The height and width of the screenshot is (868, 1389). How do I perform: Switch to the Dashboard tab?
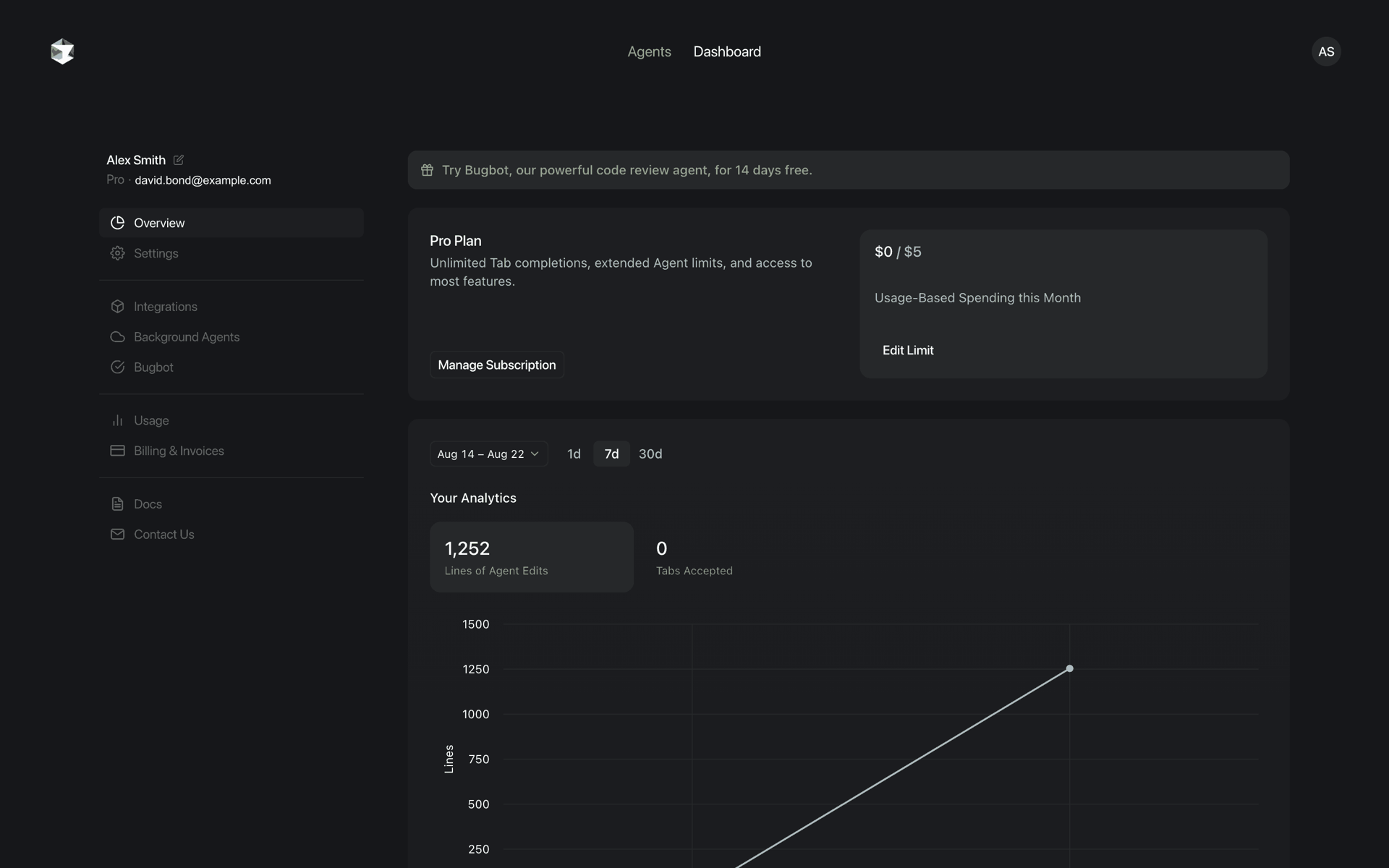(727, 51)
